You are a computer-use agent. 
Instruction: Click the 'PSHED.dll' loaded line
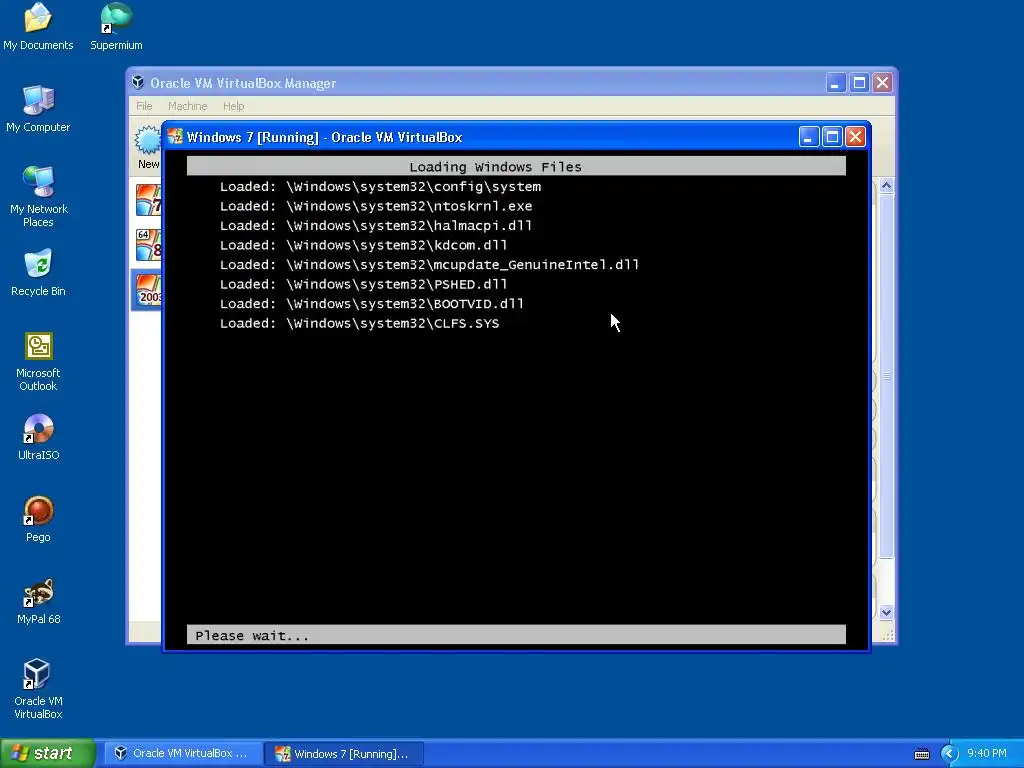point(363,285)
